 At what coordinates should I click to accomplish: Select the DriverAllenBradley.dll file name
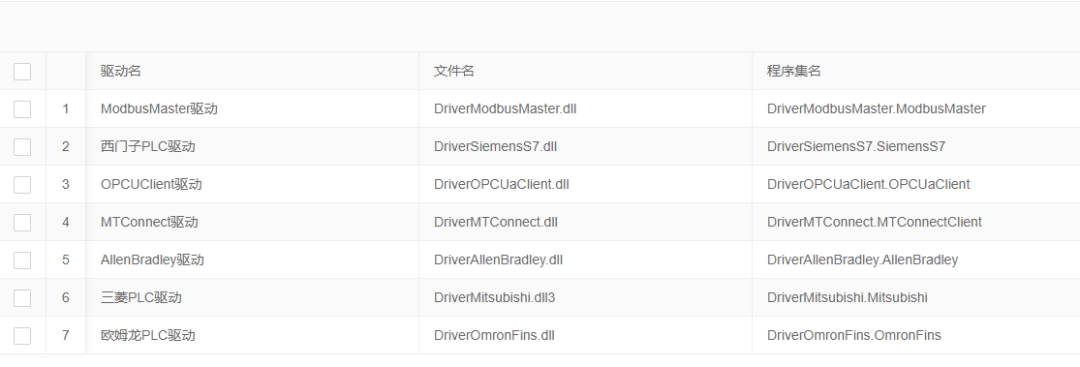498,260
